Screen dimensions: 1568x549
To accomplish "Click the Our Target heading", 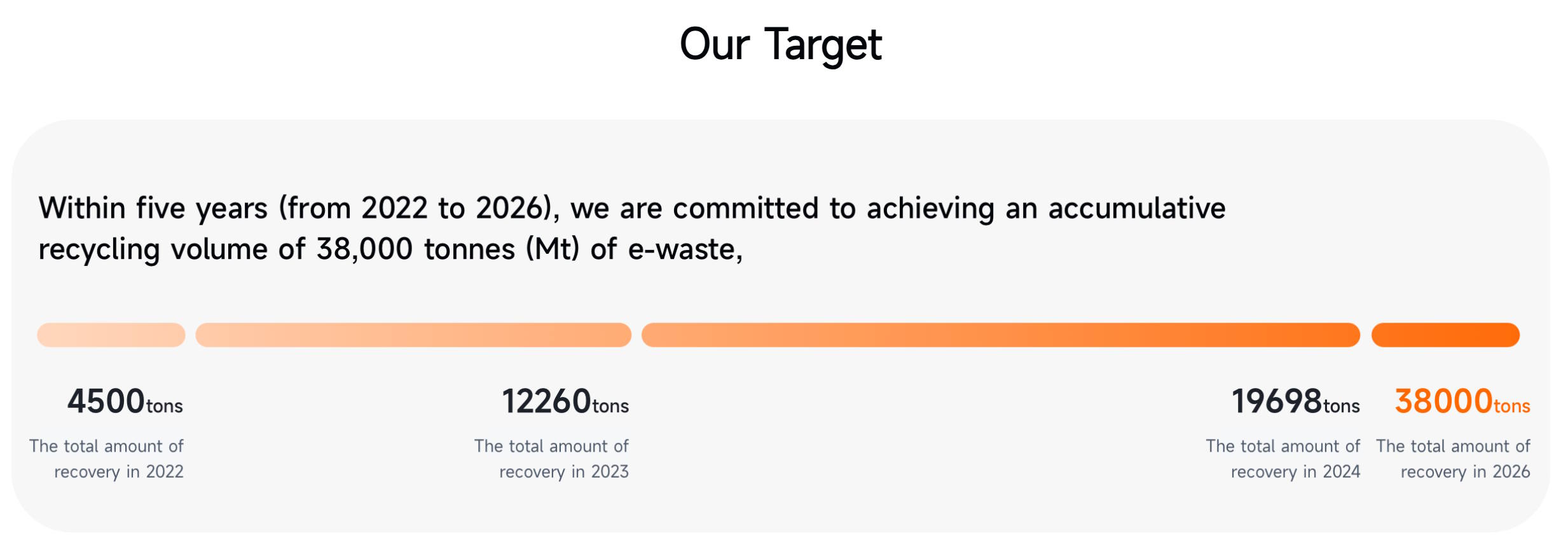I will tap(780, 45).
